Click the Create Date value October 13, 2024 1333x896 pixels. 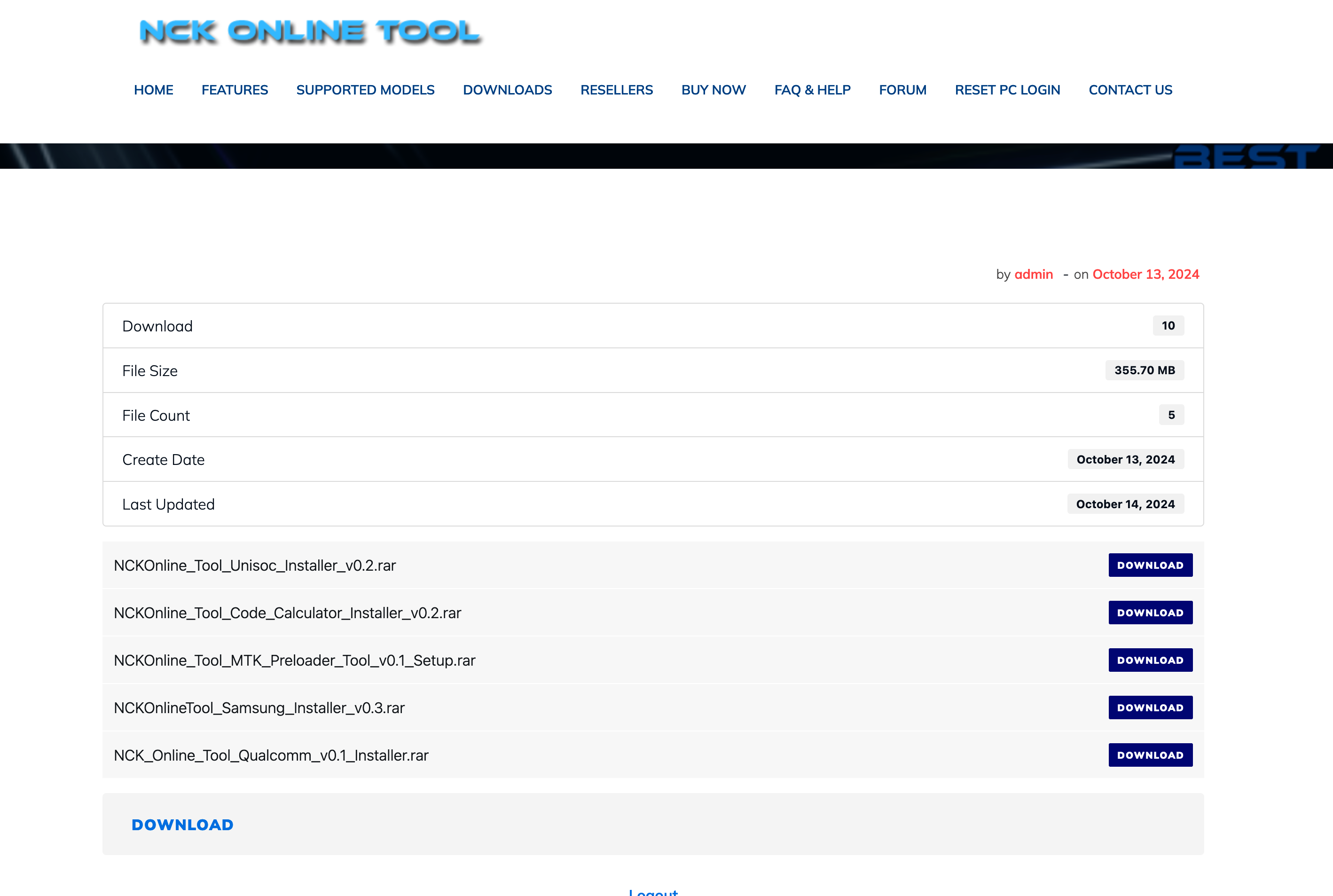[x=1126, y=459]
